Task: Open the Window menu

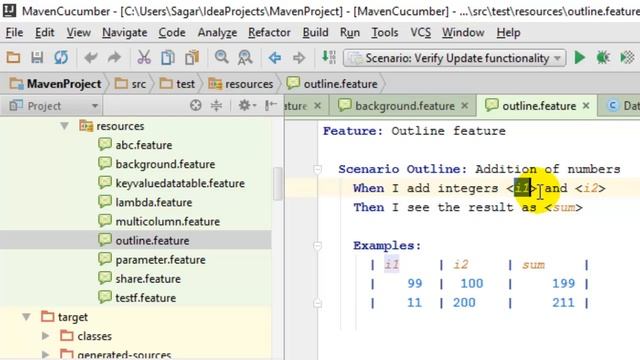Action: tap(463, 33)
